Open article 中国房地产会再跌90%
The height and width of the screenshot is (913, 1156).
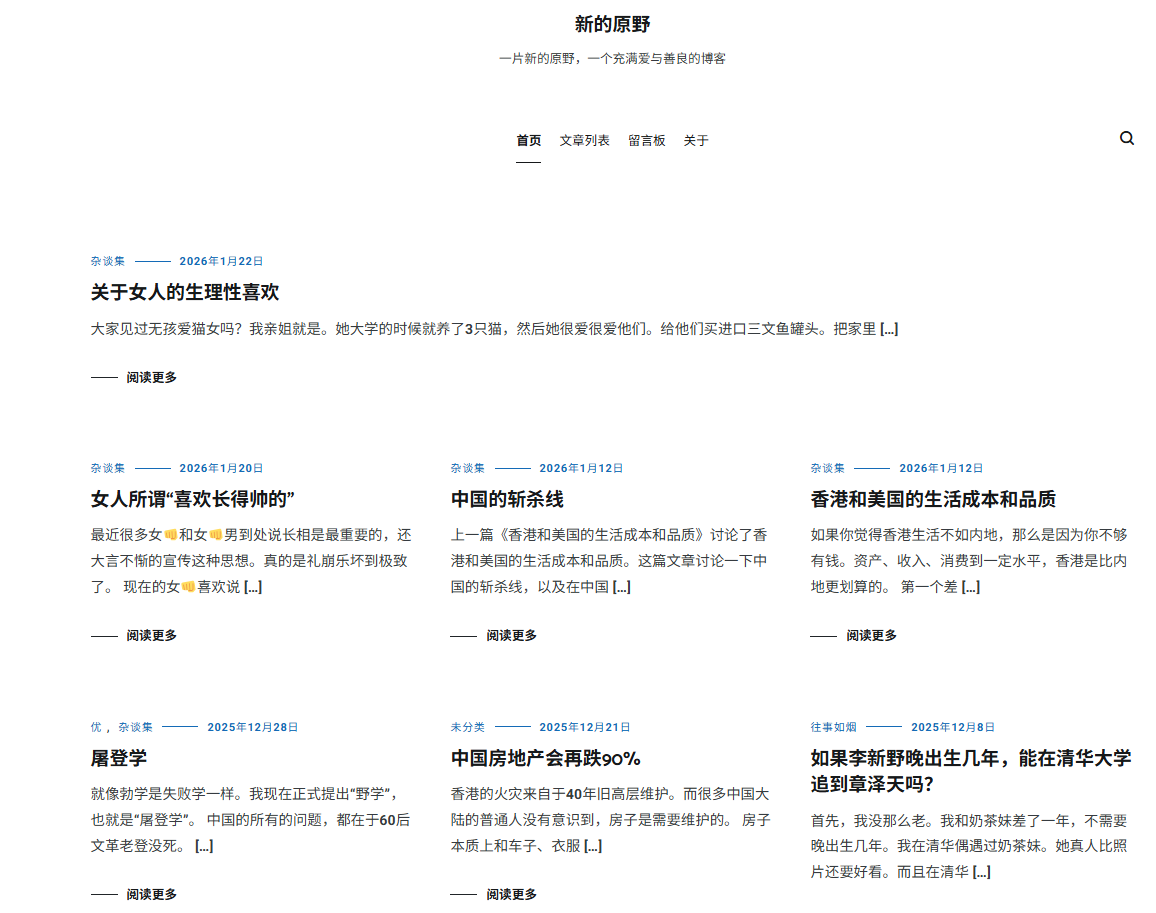pos(545,758)
